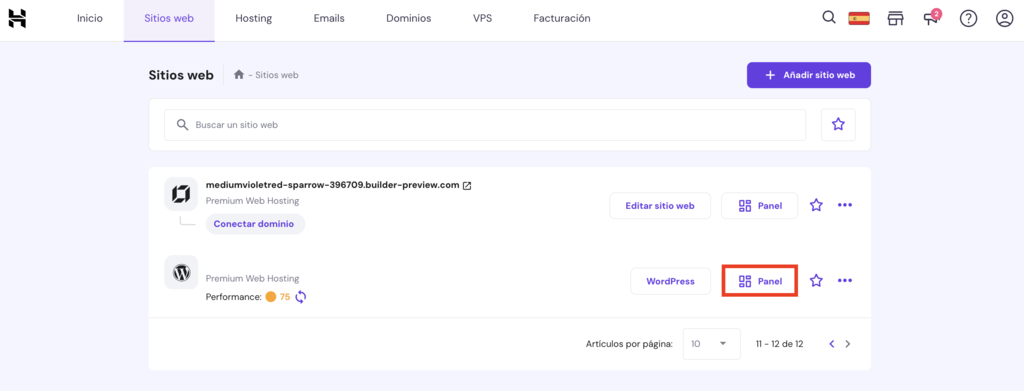
Task: Open the announcements megaphone icon
Action: coord(931,19)
